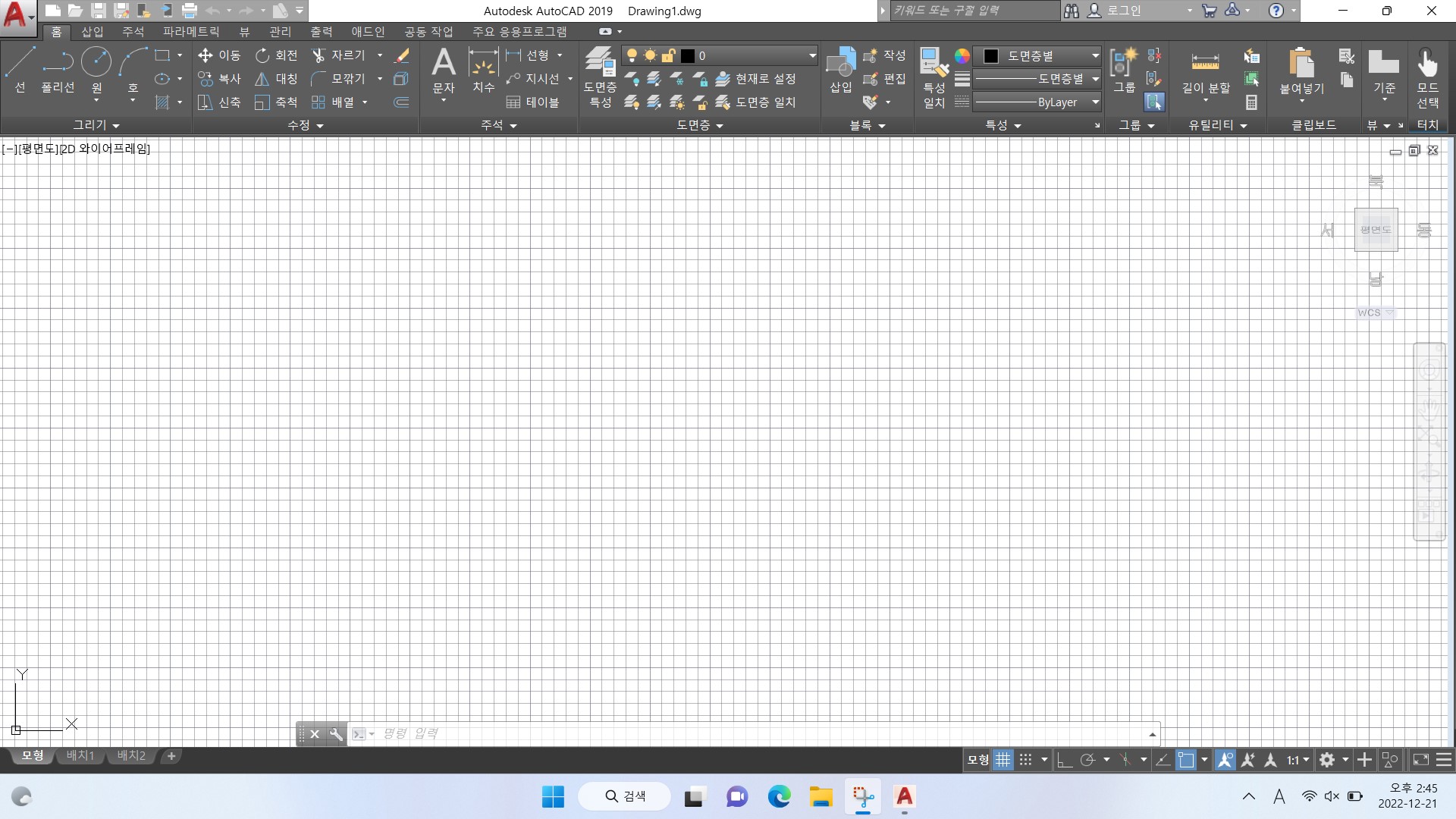Image resolution: width=1456 pixels, height=819 pixels.
Task: Click the 이동 (Move) tool
Action: (219, 55)
